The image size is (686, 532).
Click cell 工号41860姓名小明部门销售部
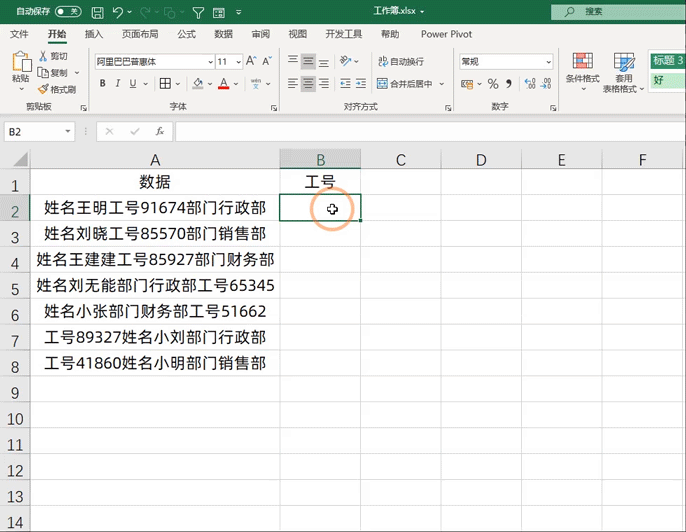pyautogui.click(x=155, y=363)
